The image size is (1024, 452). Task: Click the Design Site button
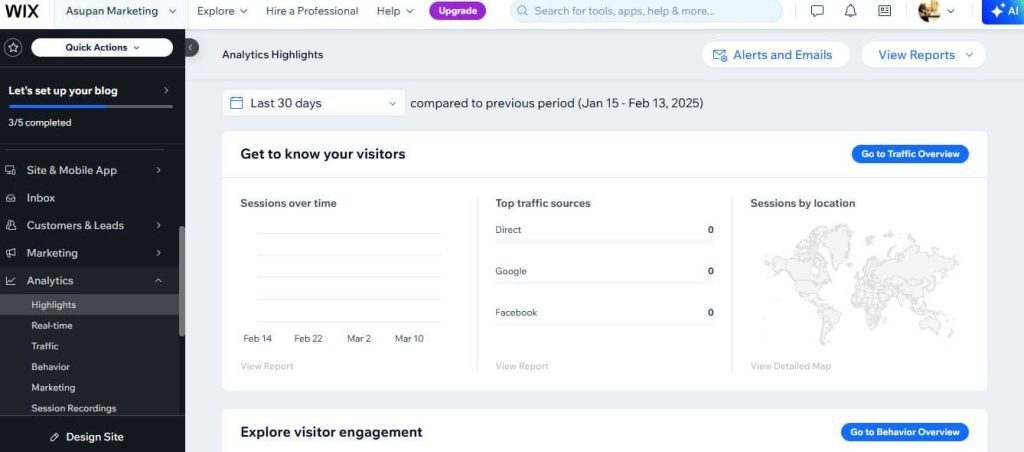(89, 437)
